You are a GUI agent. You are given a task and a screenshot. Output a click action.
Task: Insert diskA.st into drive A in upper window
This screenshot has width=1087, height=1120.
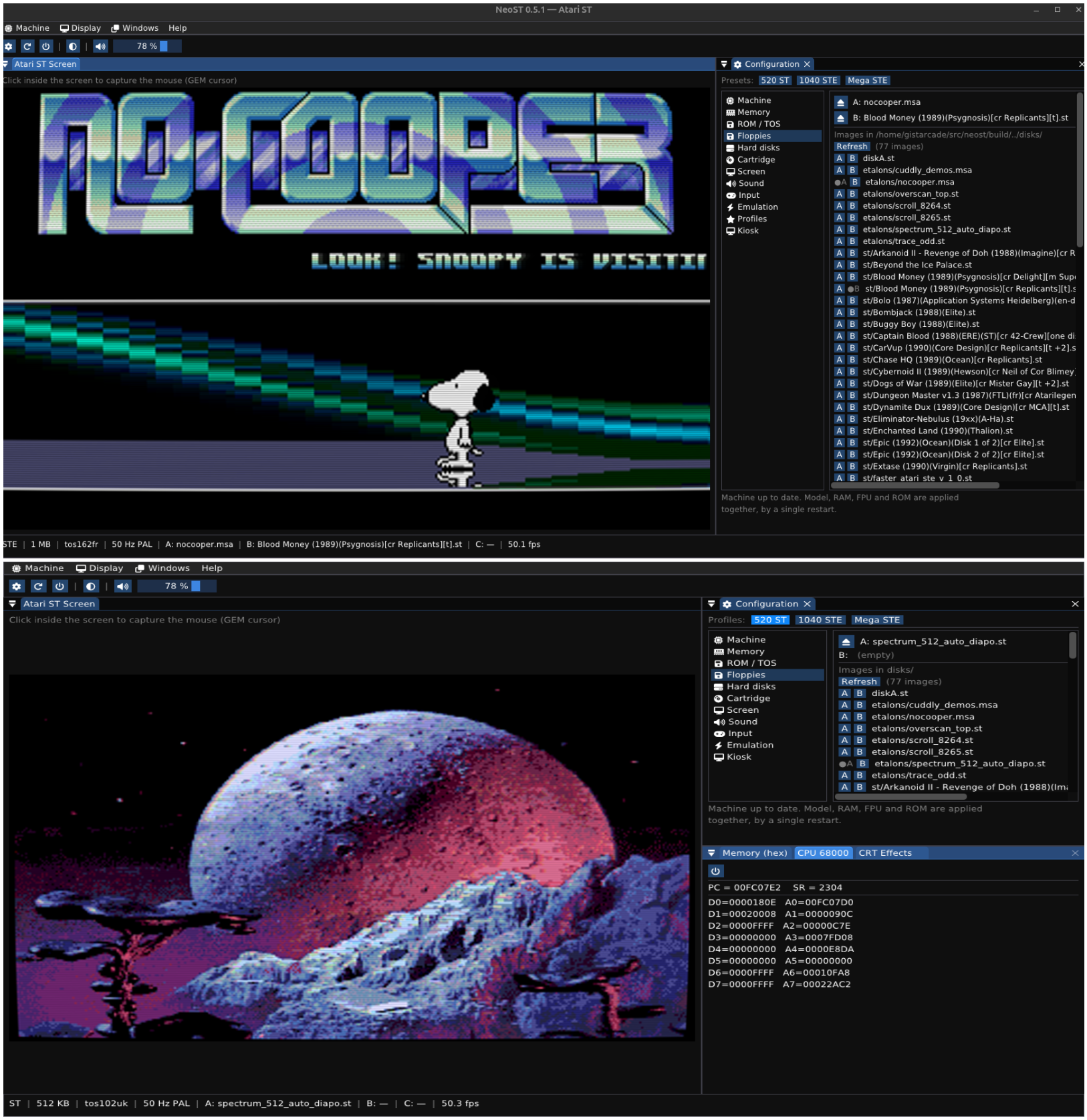tap(840, 158)
